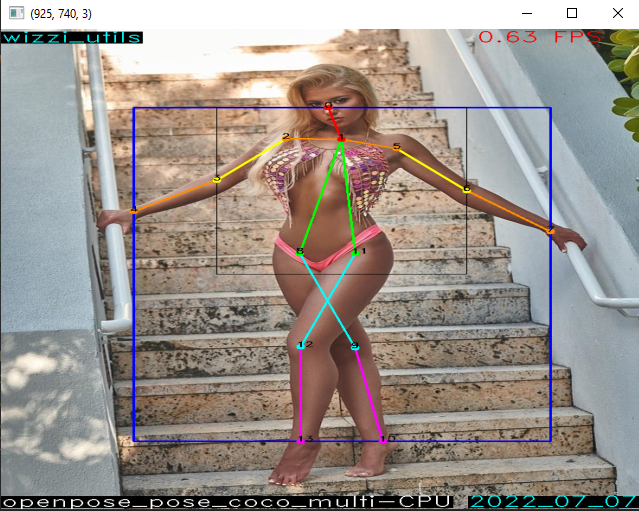Close the image window

click(x=618, y=13)
